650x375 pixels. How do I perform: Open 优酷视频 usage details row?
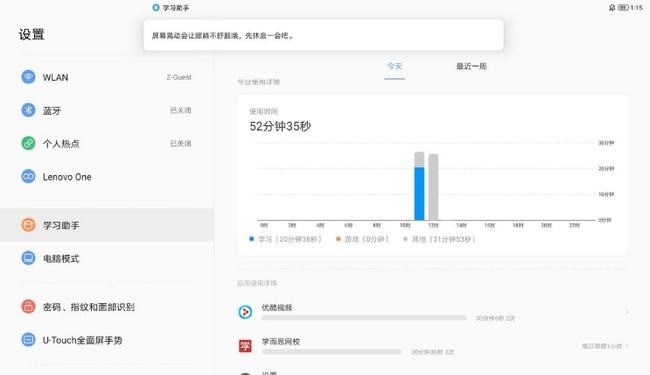433,312
